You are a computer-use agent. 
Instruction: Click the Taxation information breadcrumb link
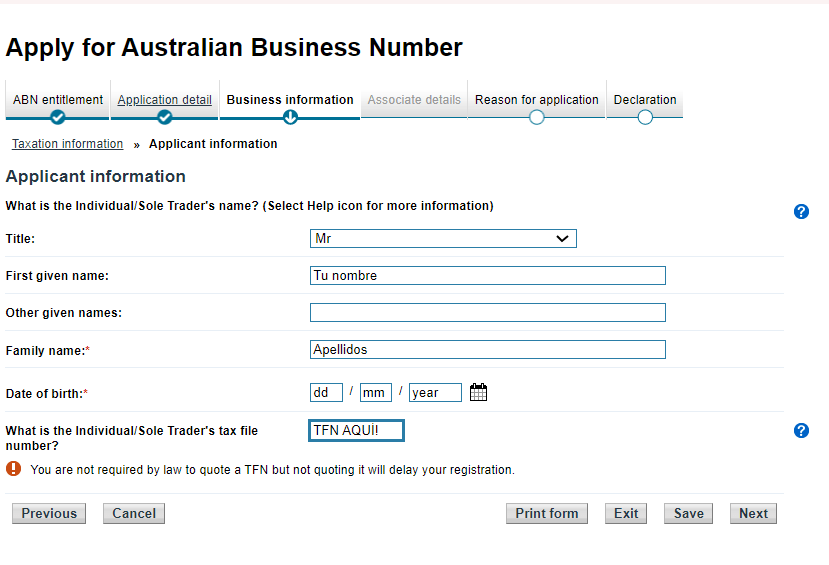68,144
